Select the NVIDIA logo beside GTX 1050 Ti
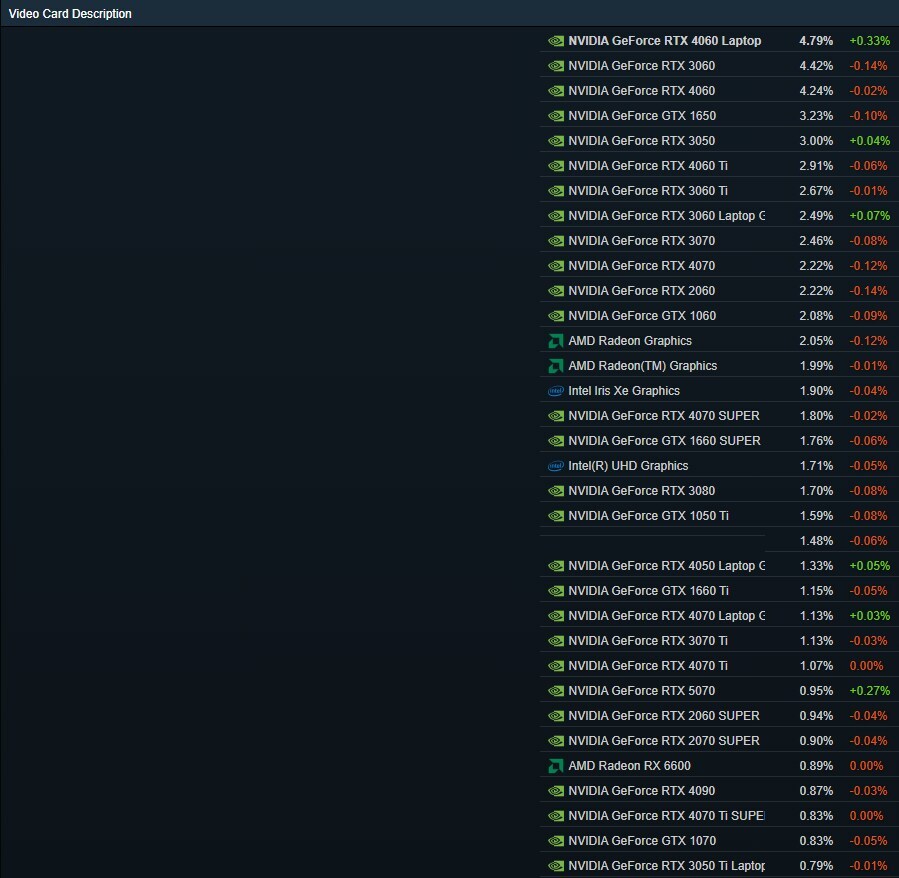The width and height of the screenshot is (899, 878). click(556, 516)
